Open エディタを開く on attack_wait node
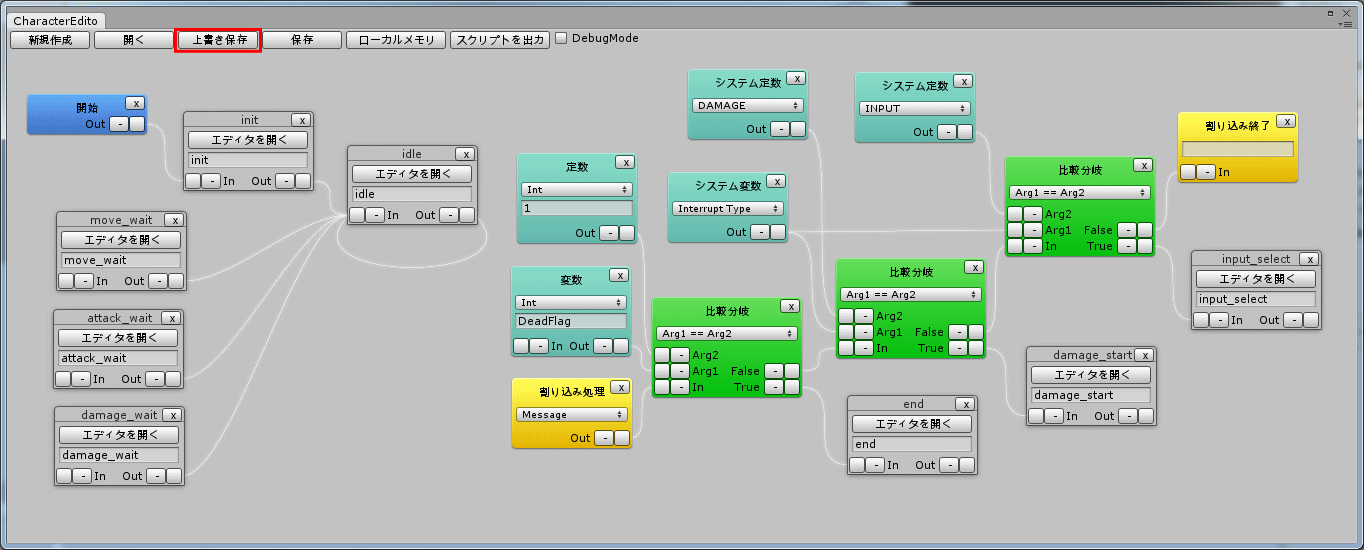This screenshot has height=550, width=1364. pos(118,338)
